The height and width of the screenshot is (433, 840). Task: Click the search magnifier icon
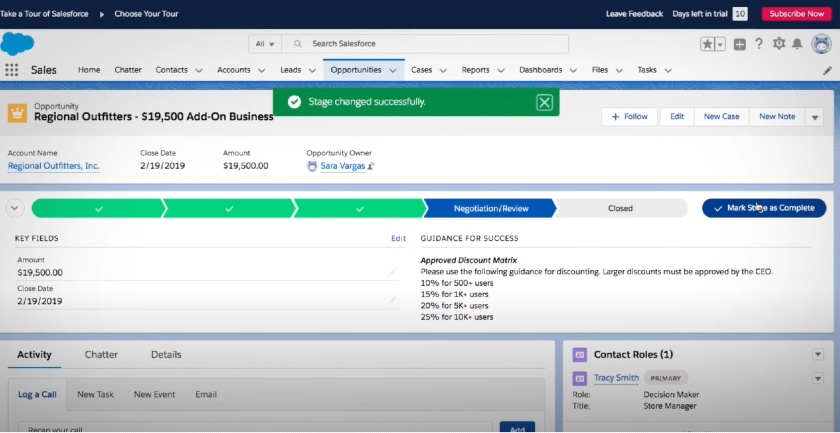point(298,44)
